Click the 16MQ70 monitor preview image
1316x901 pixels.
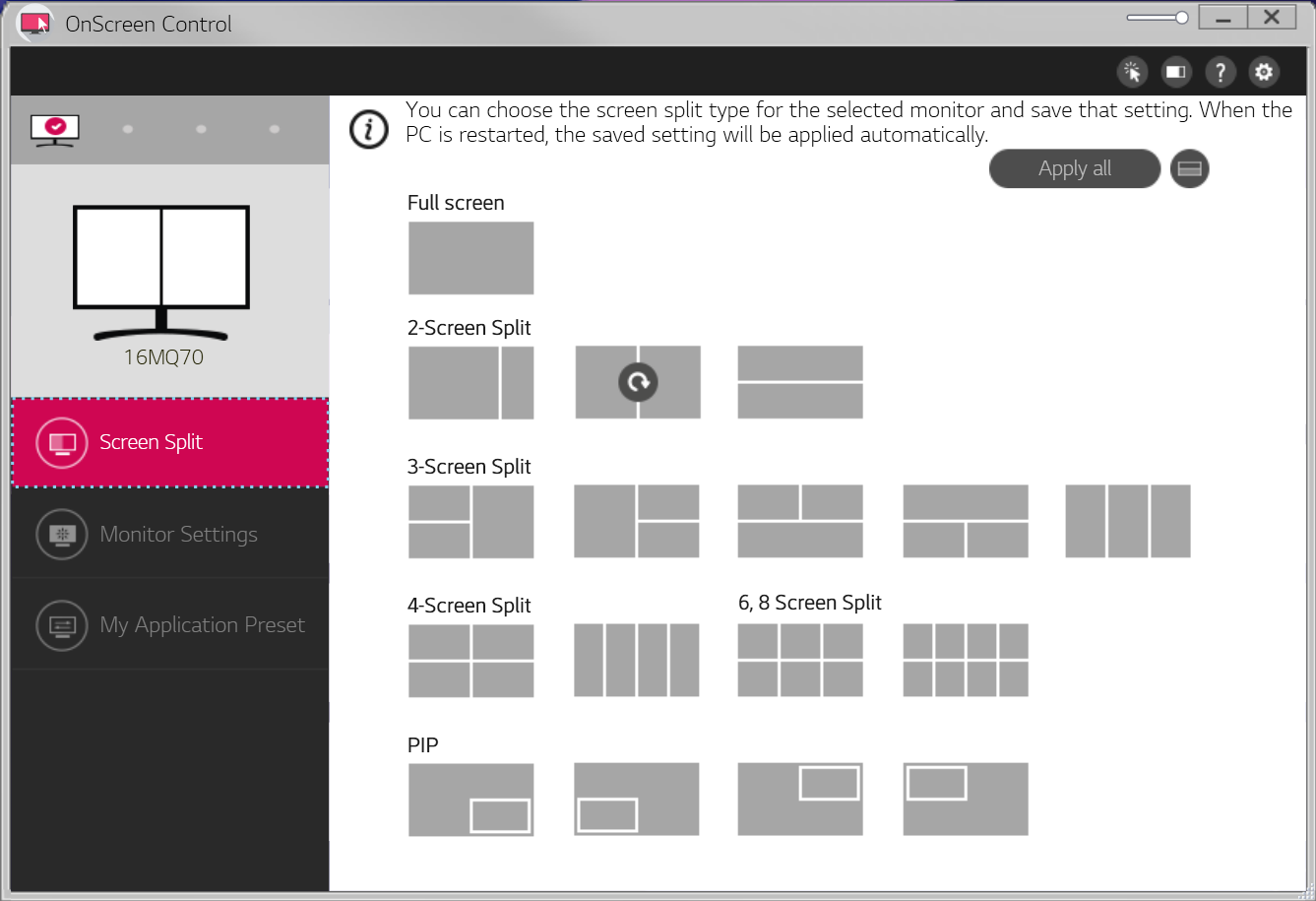[161, 273]
